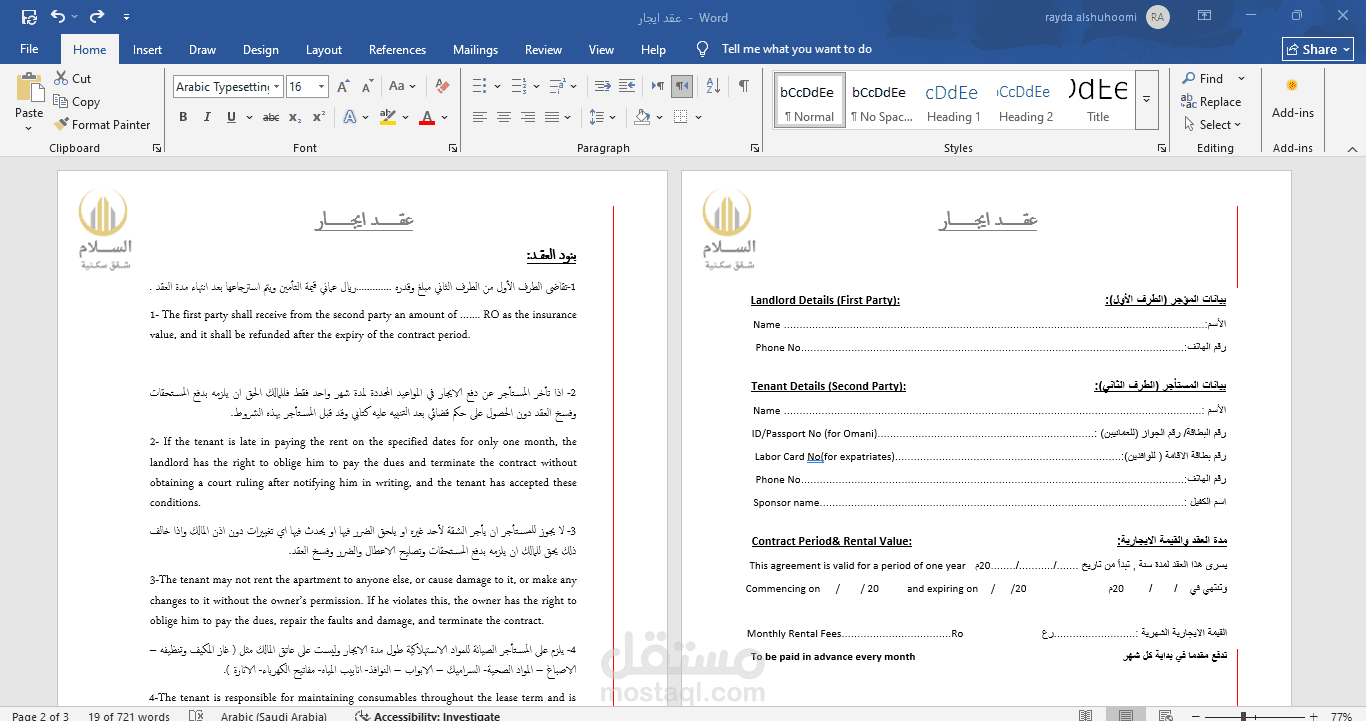The height and width of the screenshot is (721, 1366).
Task: Switch to the Review tab
Action: click(543, 49)
